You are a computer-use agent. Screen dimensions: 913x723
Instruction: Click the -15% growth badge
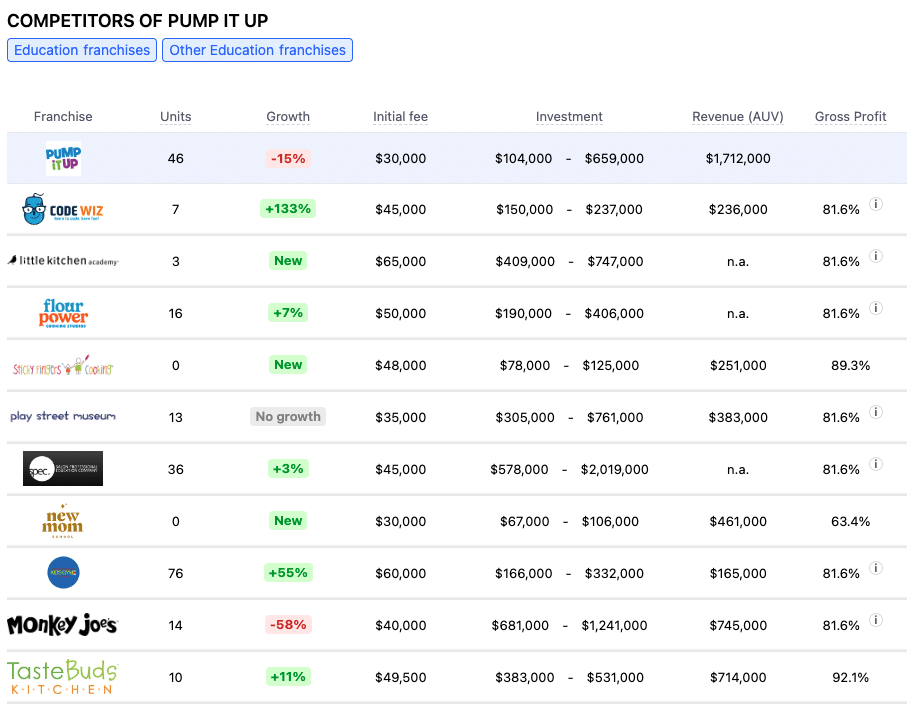288,158
